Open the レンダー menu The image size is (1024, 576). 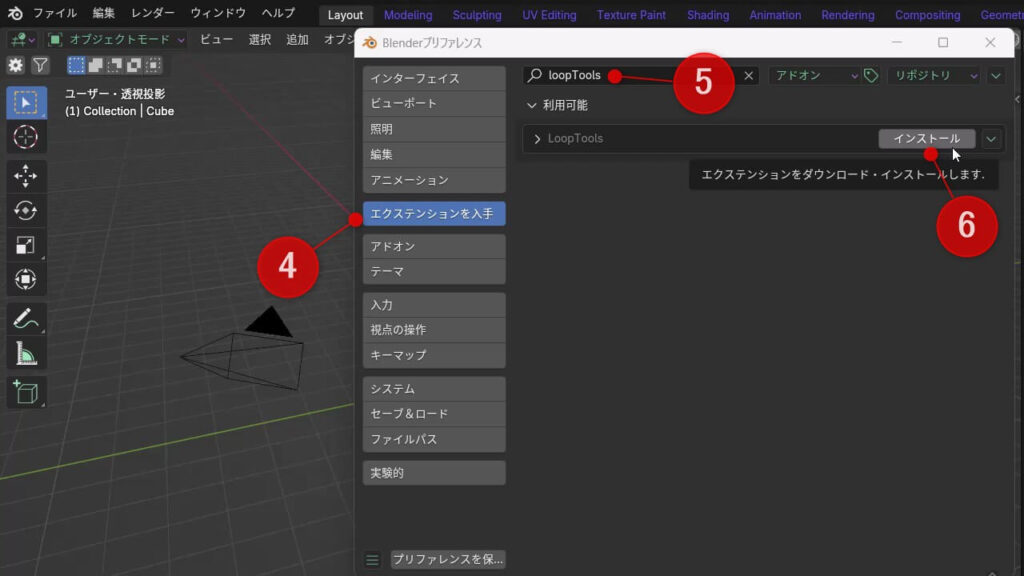pos(152,13)
